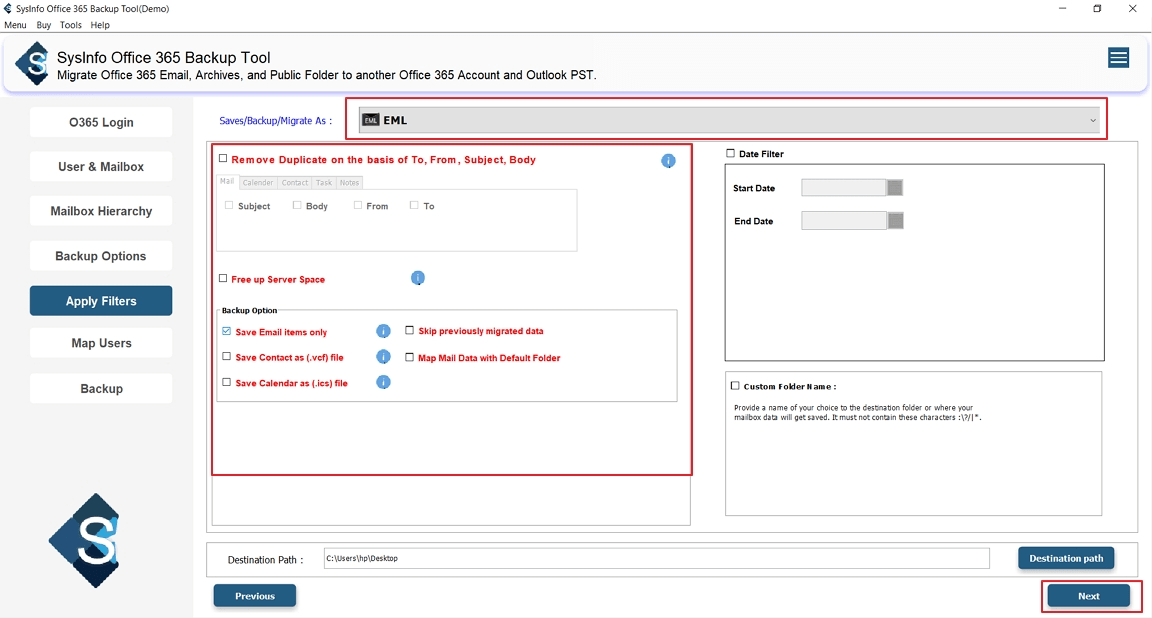1152x618 pixels.
Task: Check the From duplicate criterion
Action: (x=358, y=206)
